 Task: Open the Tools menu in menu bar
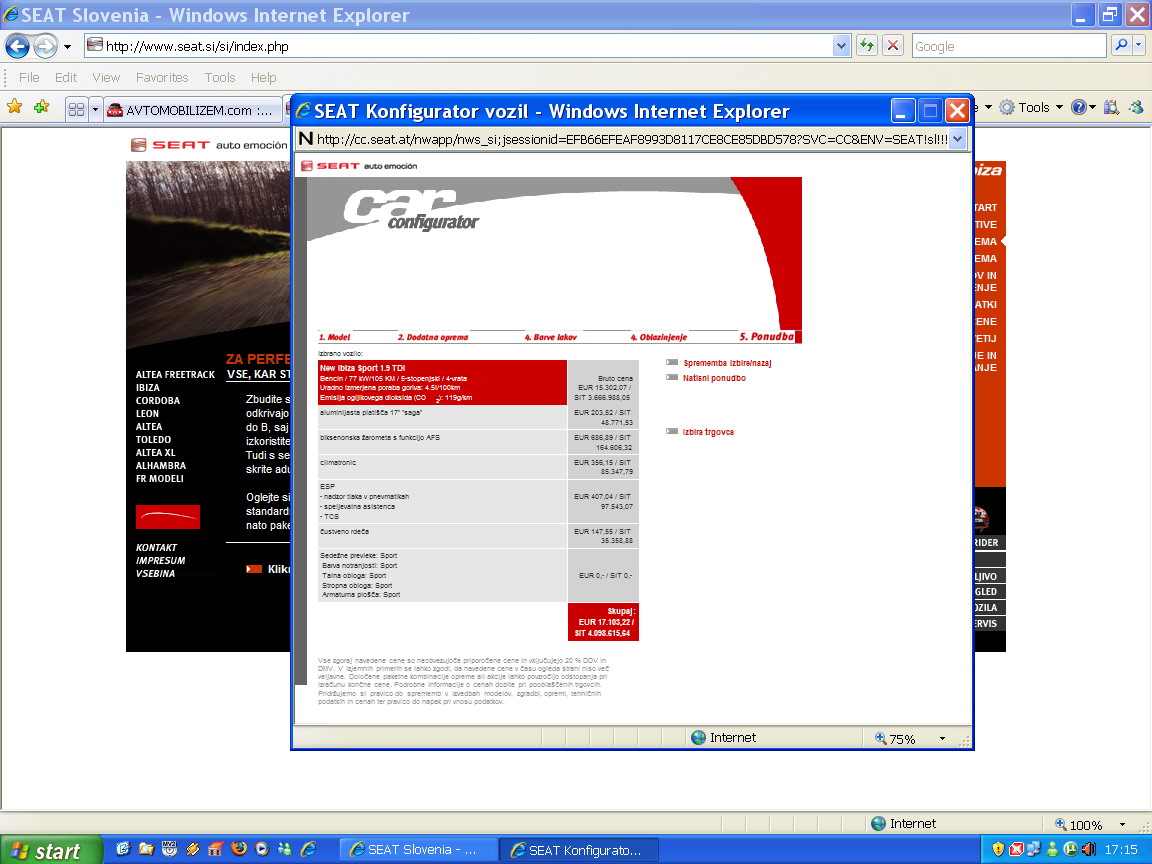pyautogui.click(x=220, y=77)
